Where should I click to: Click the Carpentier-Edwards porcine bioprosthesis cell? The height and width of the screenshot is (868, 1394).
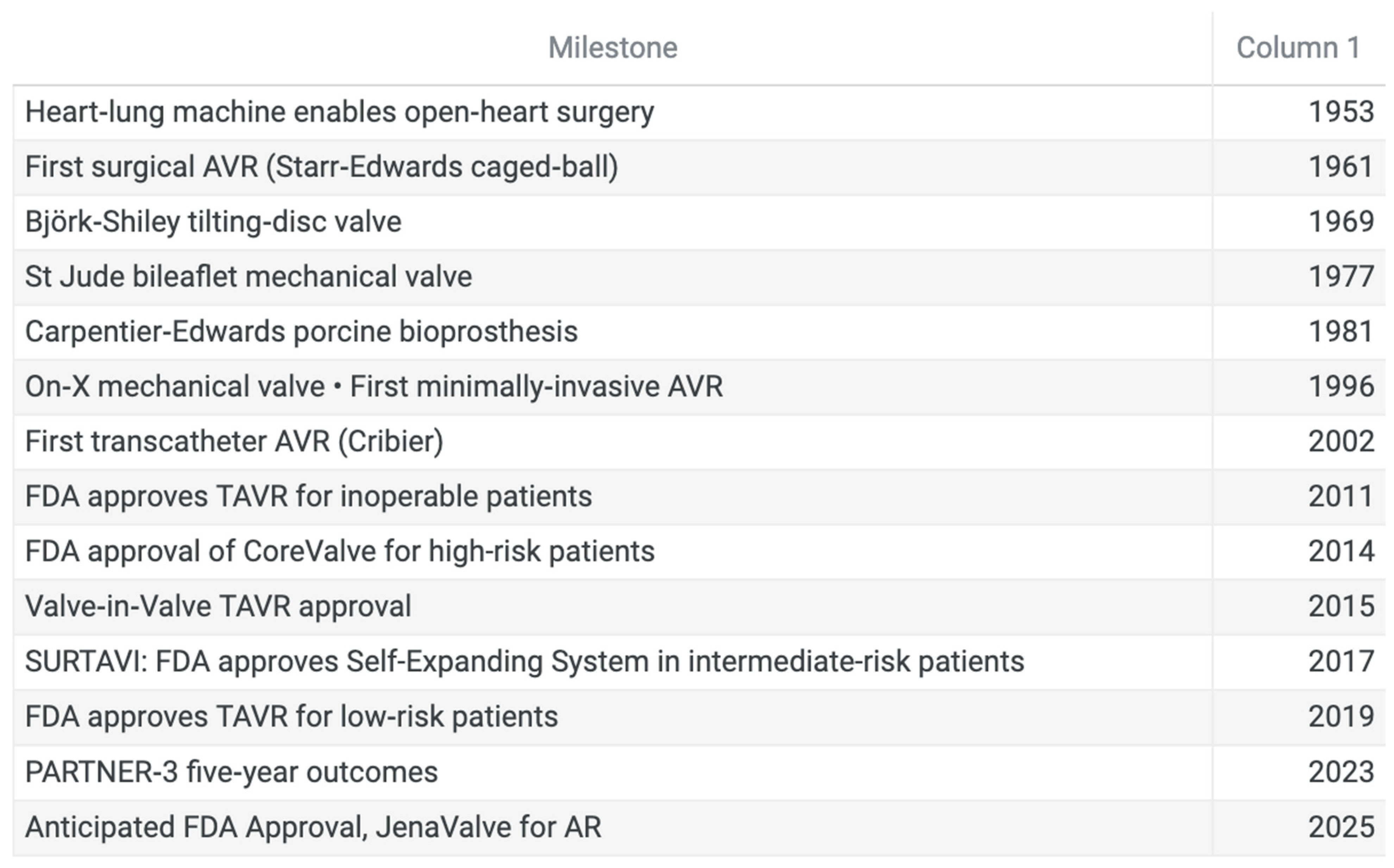pyautogui.click(x=301, y=332)
